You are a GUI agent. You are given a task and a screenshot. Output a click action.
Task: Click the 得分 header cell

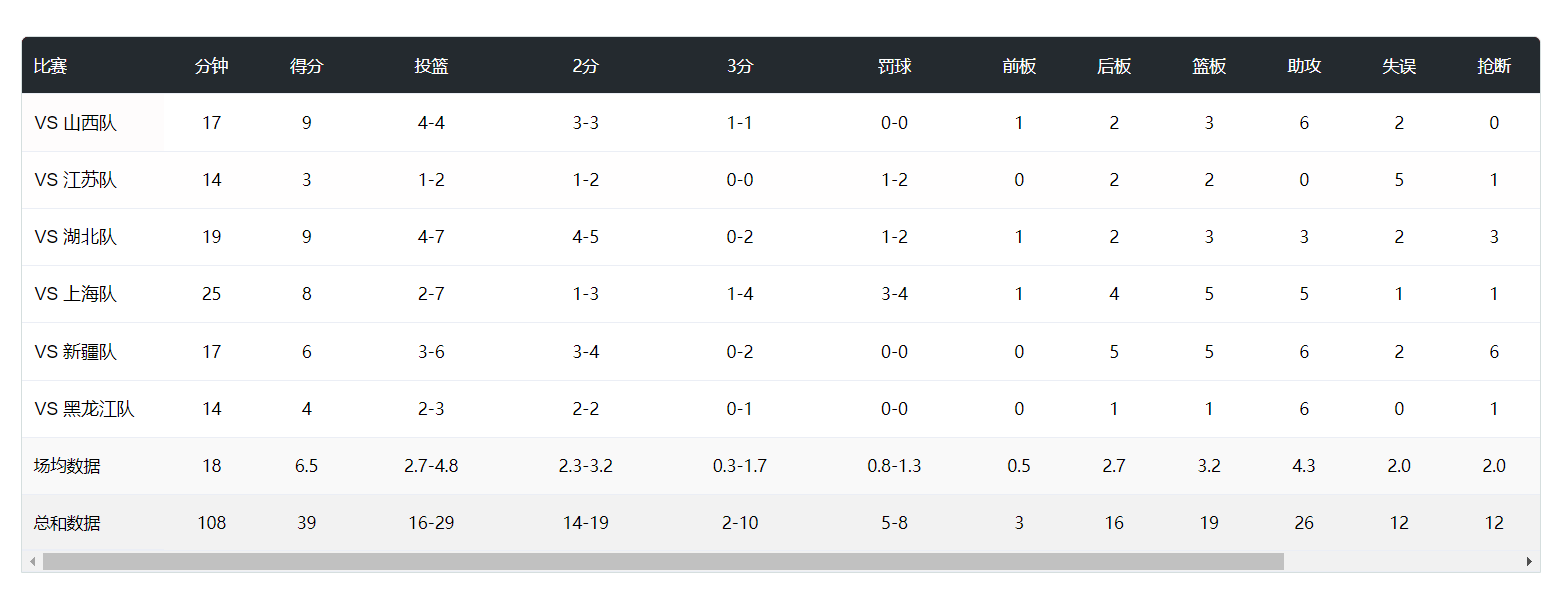pyautogui.click(x=306, y=66)
